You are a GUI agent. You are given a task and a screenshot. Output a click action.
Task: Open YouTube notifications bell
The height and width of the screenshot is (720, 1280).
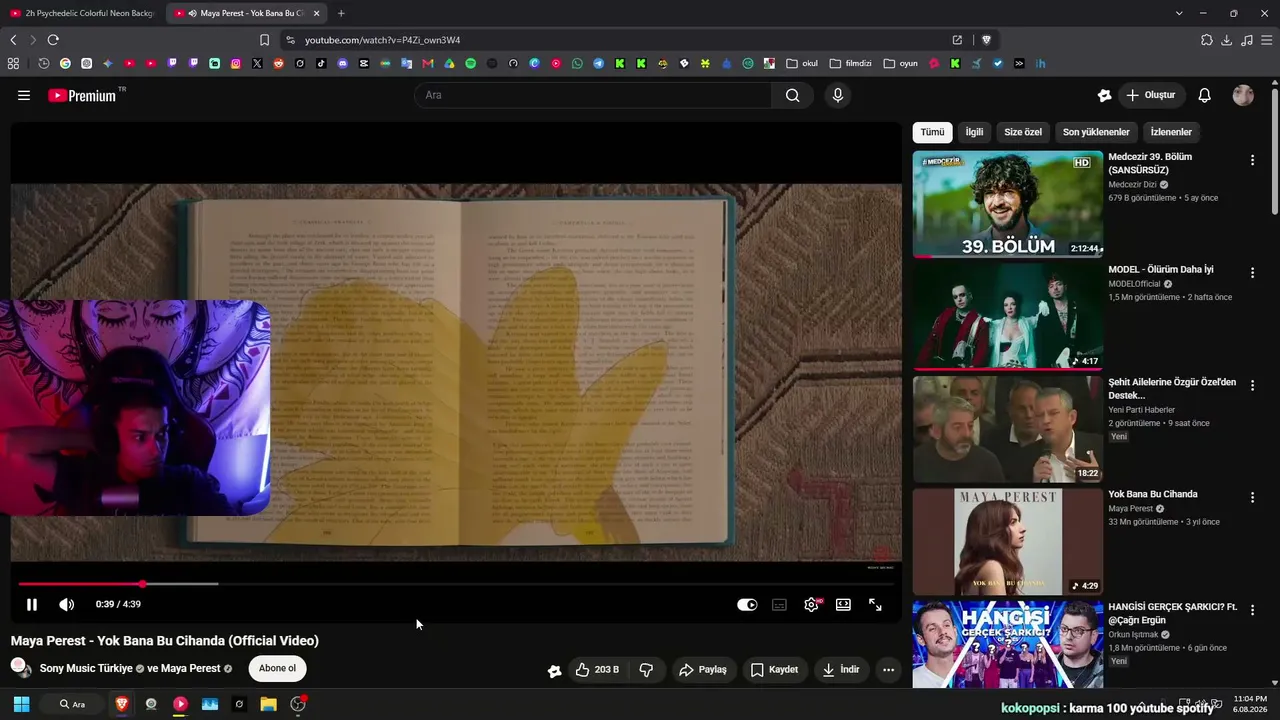pos(1205,95)
